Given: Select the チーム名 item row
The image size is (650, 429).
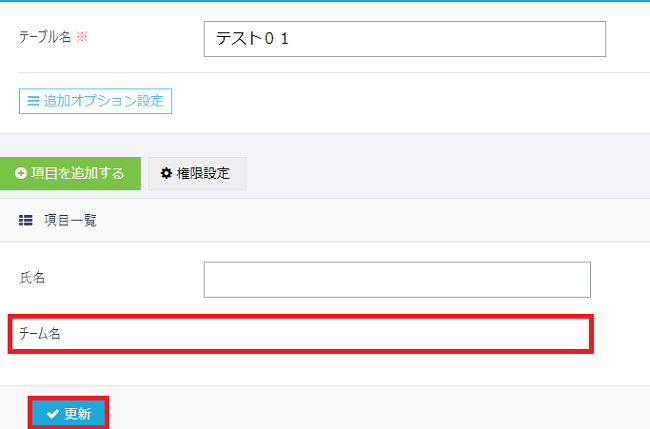Looking at the screenshot, I should (x=300, y=334).
